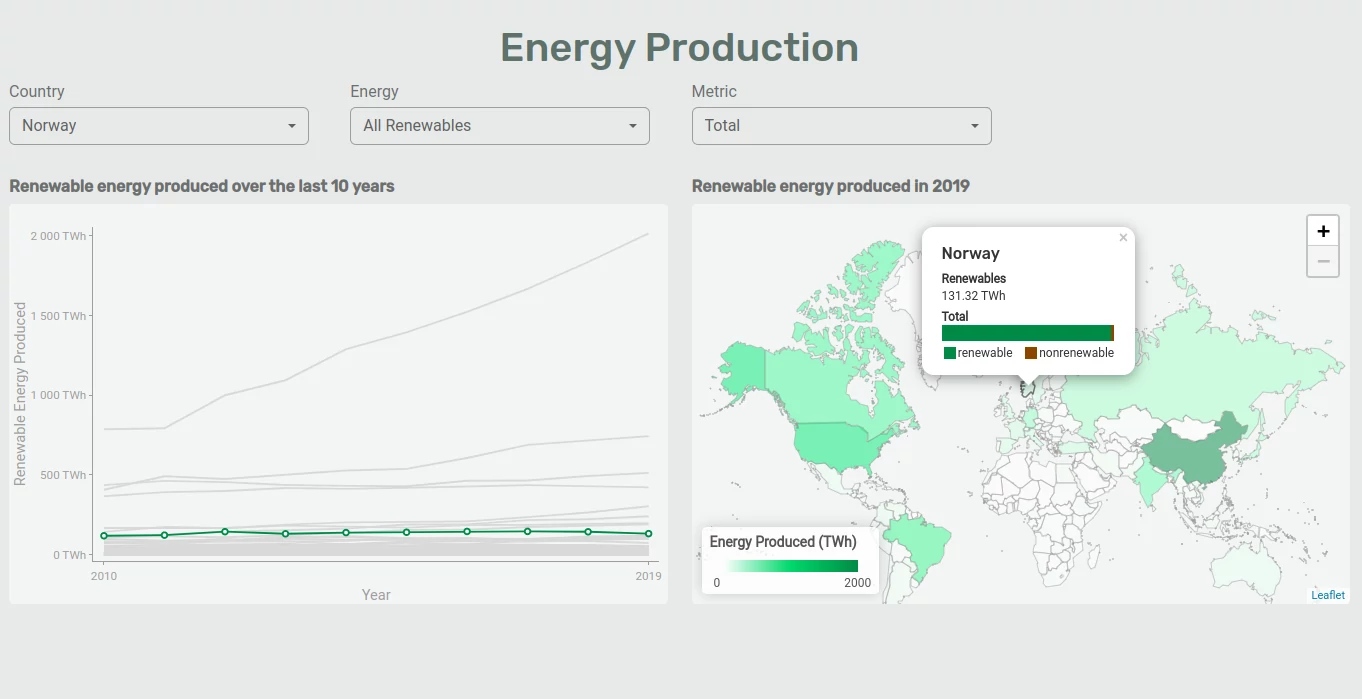Click the 'Norway' popup title
This screenshot has width=1362, height=699.
click(x=971, y=254)
